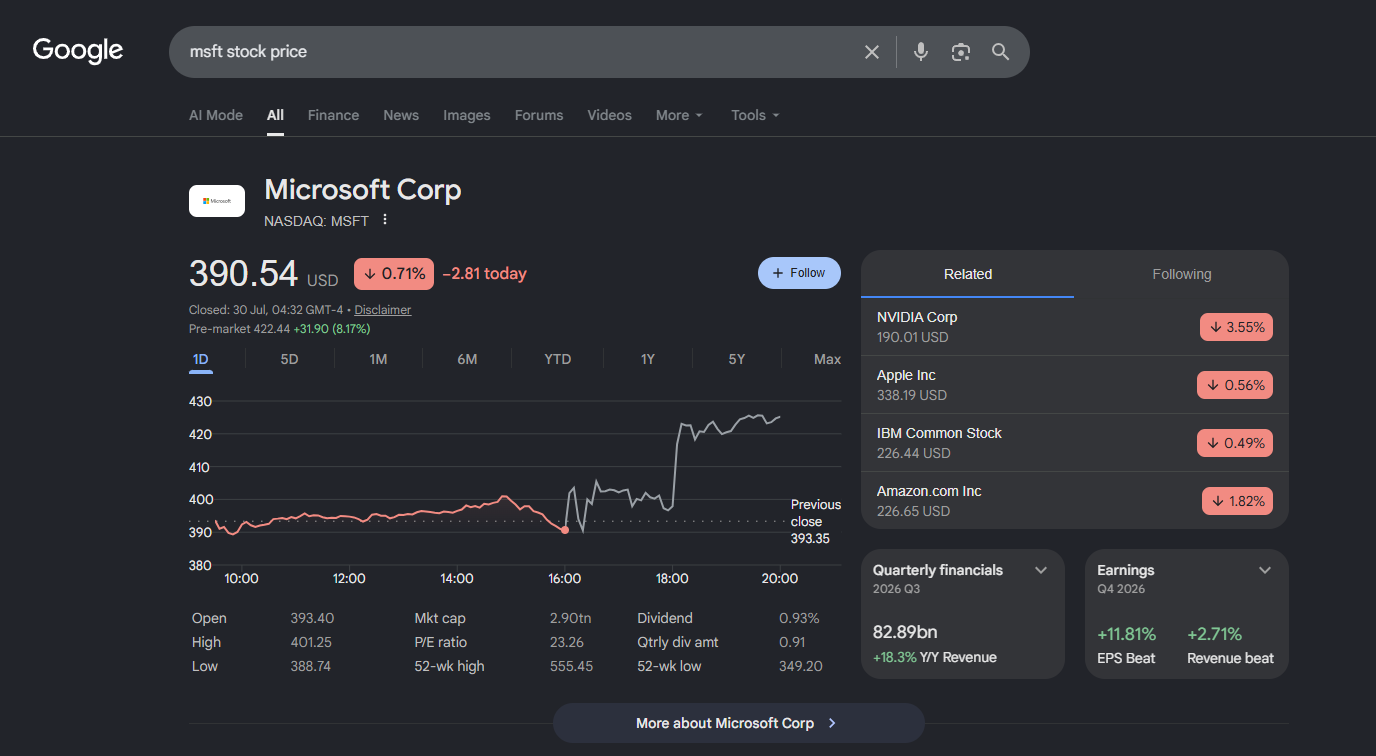Open the Disclaimer link

click(382, 310)
